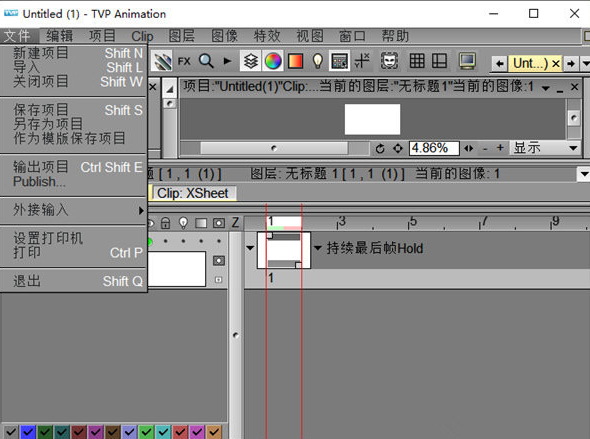This screenshot has height=439, width=590.
Task: Toggle the light table bulb icon
Action: coord(318,61)
